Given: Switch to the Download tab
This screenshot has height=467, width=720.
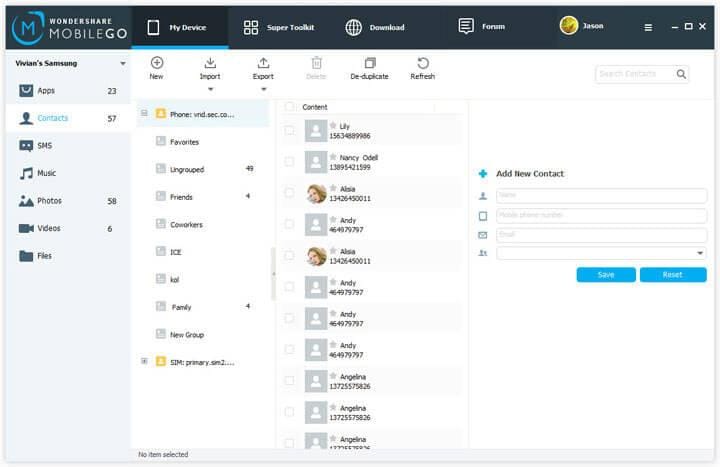Looking at the screenshot, I should click(x=375, y=28).
